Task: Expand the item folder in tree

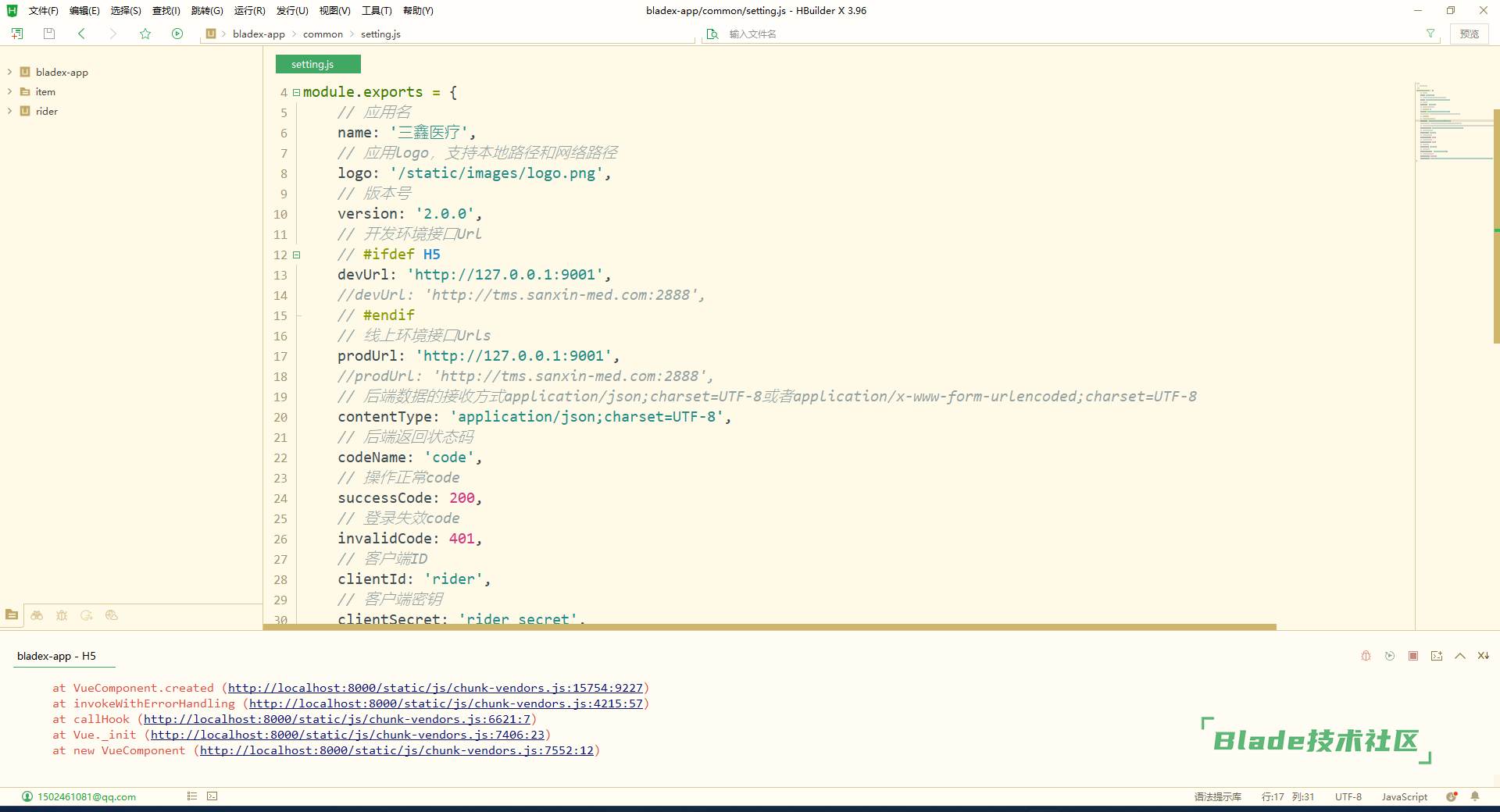Action: click(9, 91)
